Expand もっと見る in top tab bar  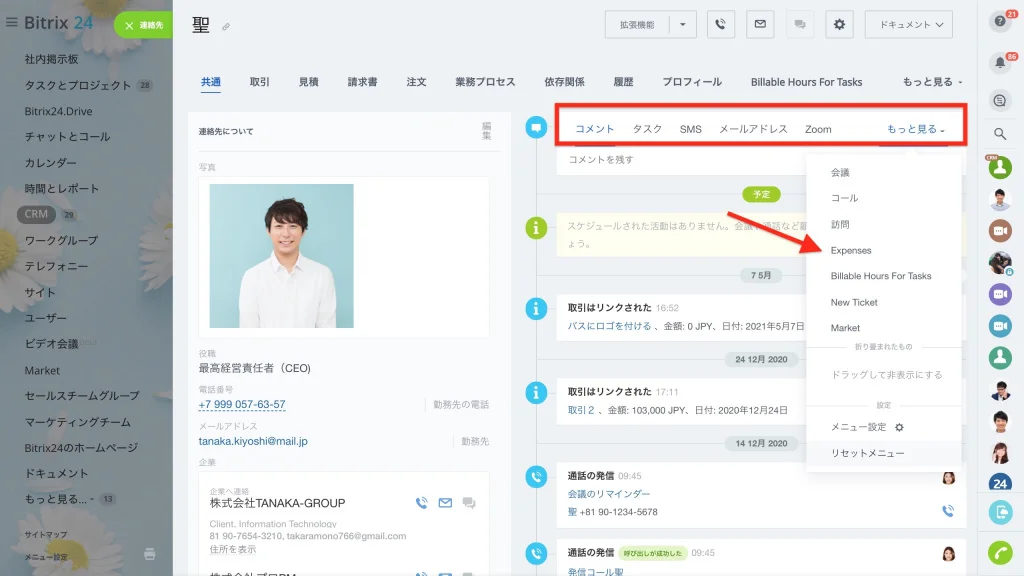(933, 82)
